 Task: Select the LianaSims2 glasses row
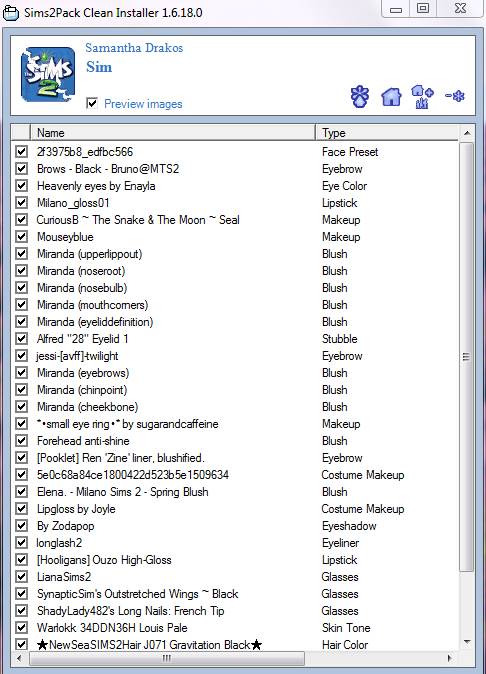[x=235, y=576]
